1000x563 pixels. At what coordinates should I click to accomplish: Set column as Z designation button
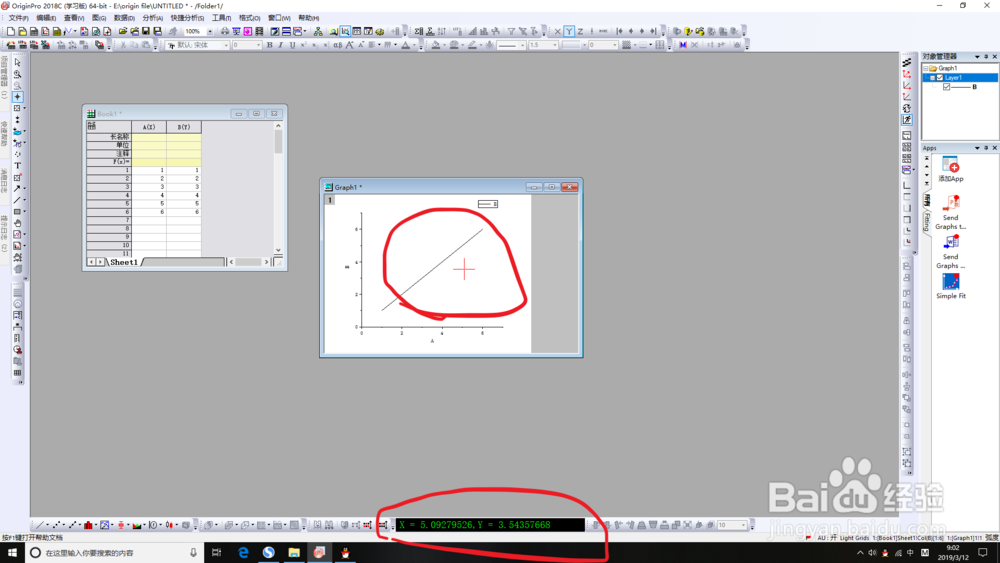(x=580, y=31)
